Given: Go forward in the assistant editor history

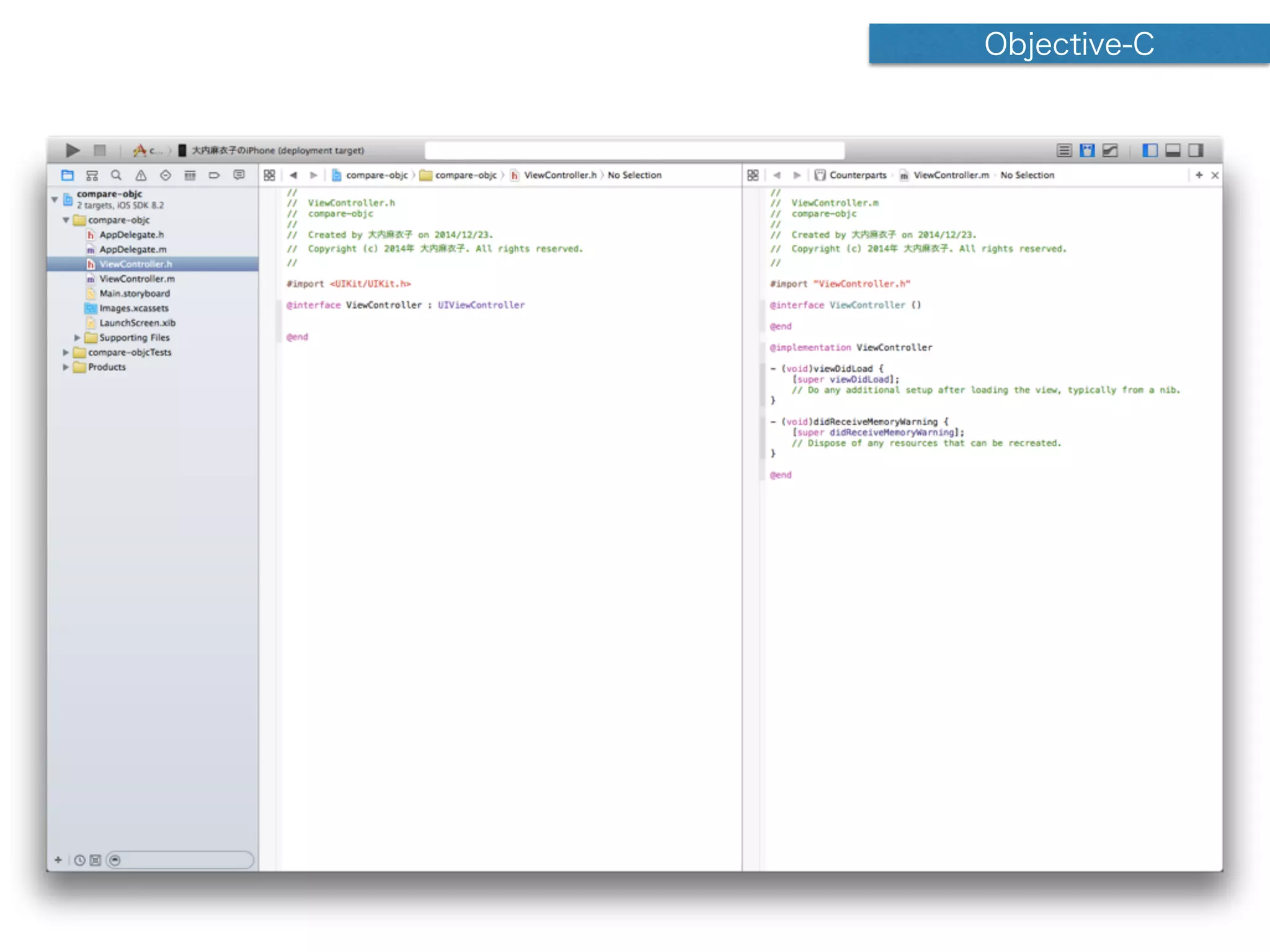Looking at the screenshot, I should click(797, 175).
